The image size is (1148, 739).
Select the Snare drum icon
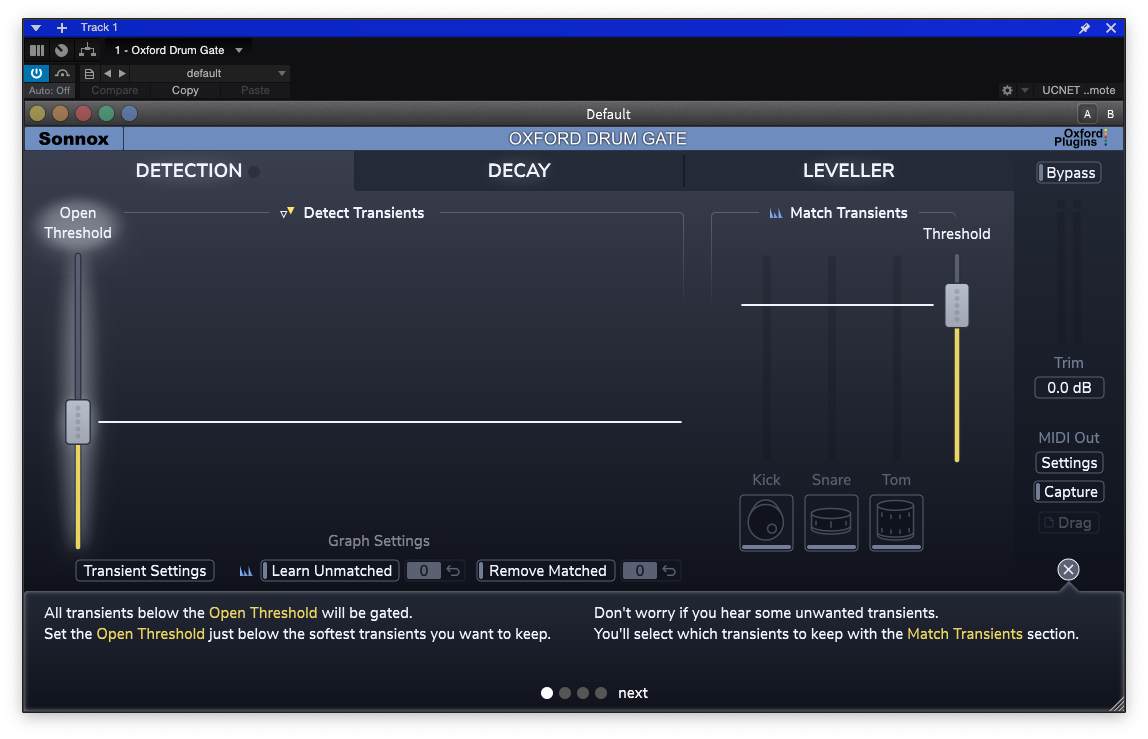pos(831,522)
